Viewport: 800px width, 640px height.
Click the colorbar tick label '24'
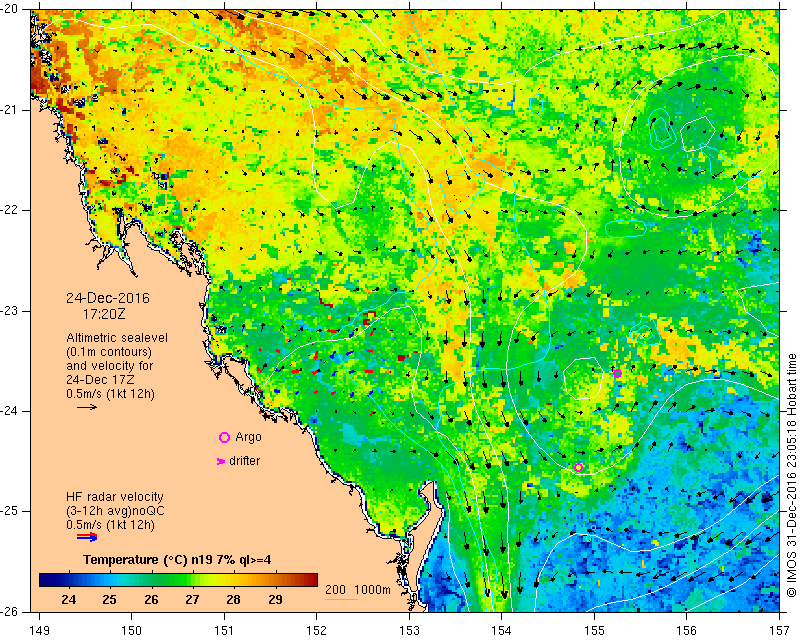click(69, 599)
